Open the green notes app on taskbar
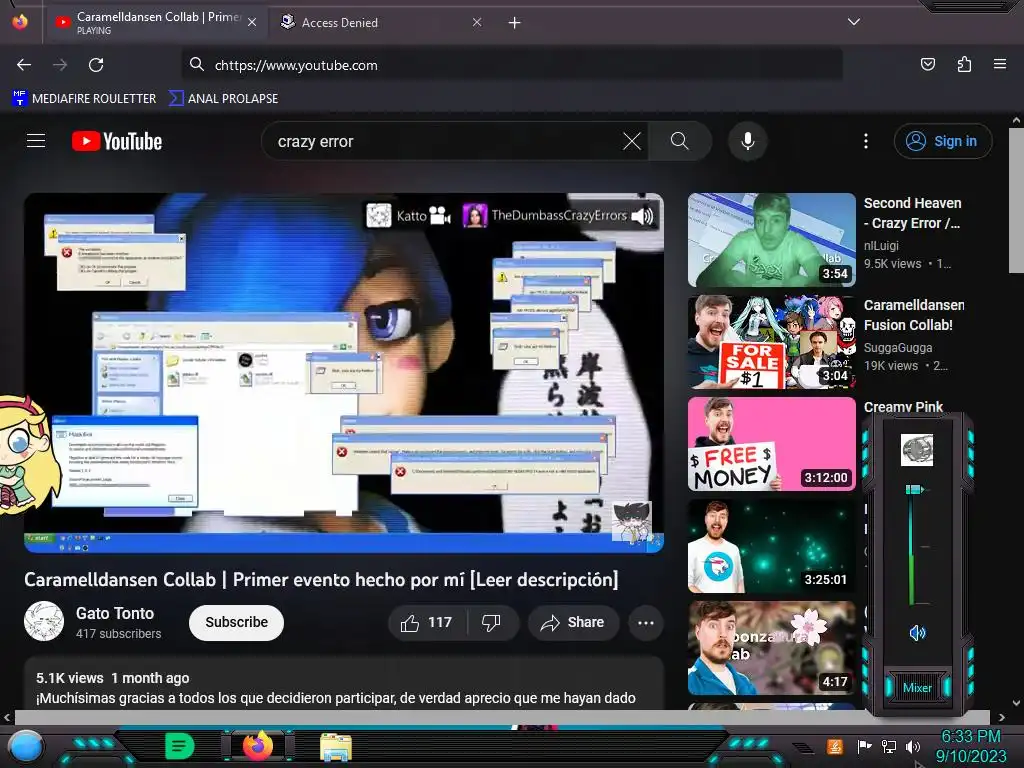 [179, 746]
